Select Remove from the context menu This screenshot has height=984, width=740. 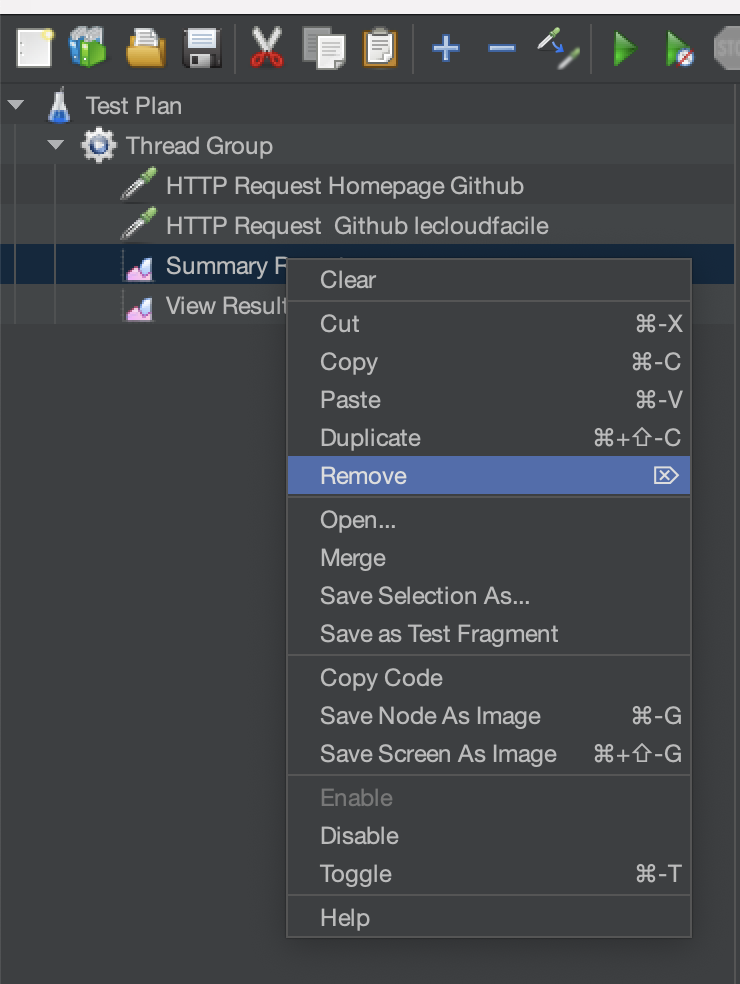pos(363,476)
